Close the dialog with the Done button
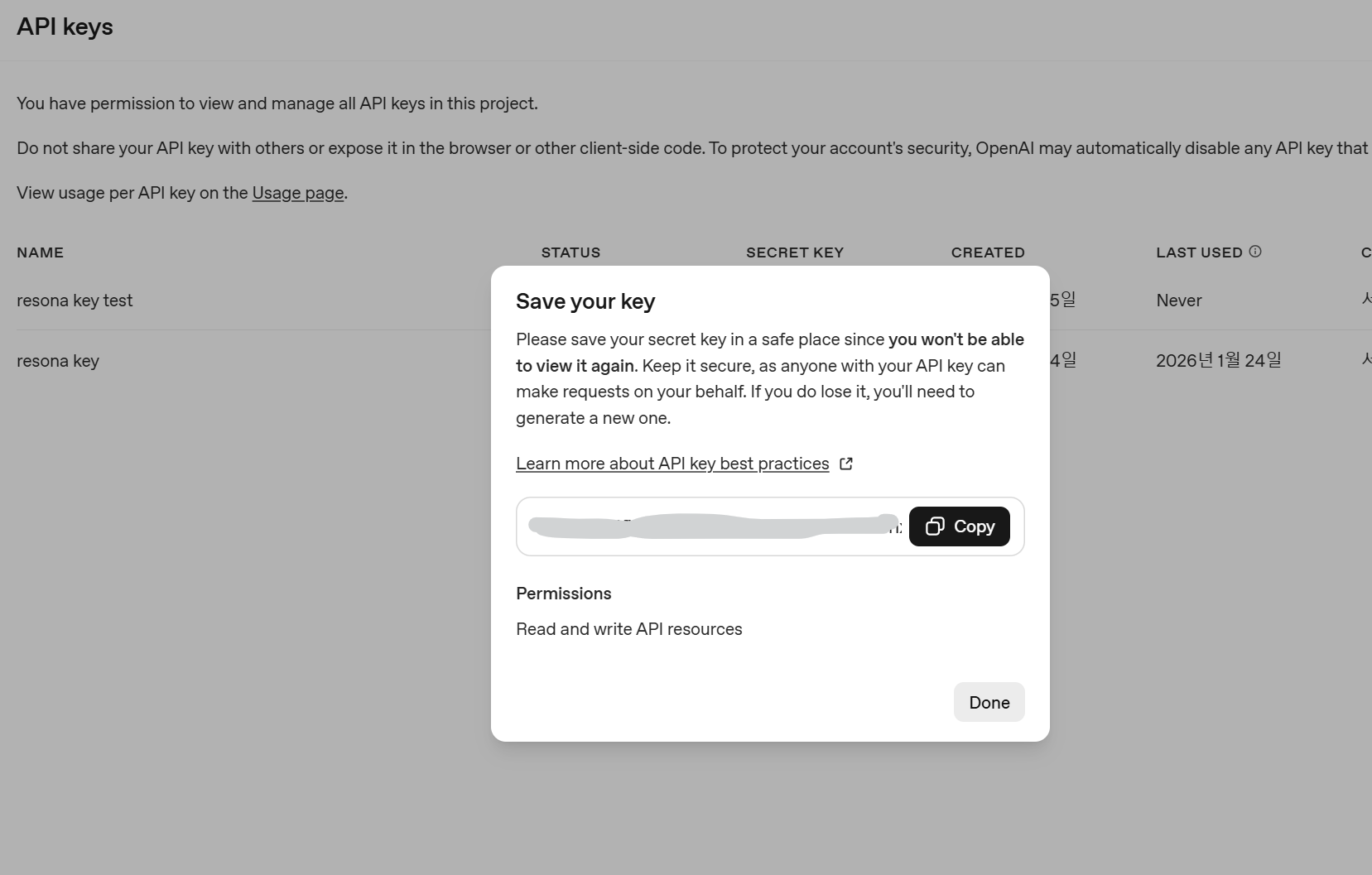 [989, 702]
